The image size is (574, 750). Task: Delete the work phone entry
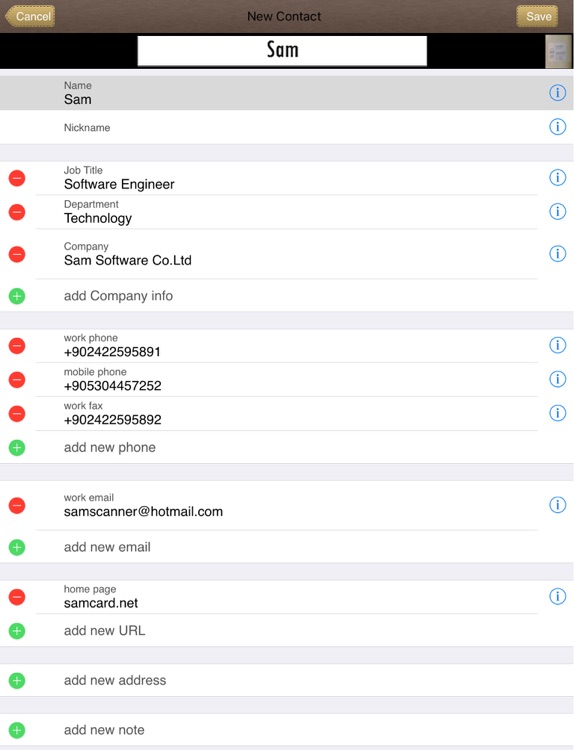17,346
